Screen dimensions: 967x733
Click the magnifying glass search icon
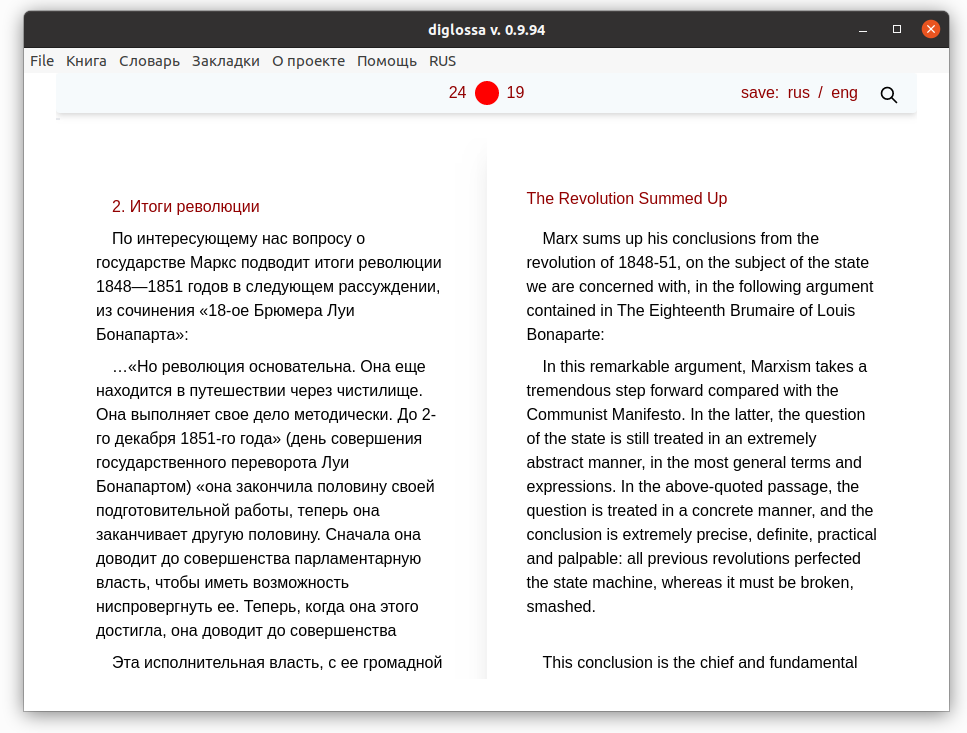pos(888,94)
